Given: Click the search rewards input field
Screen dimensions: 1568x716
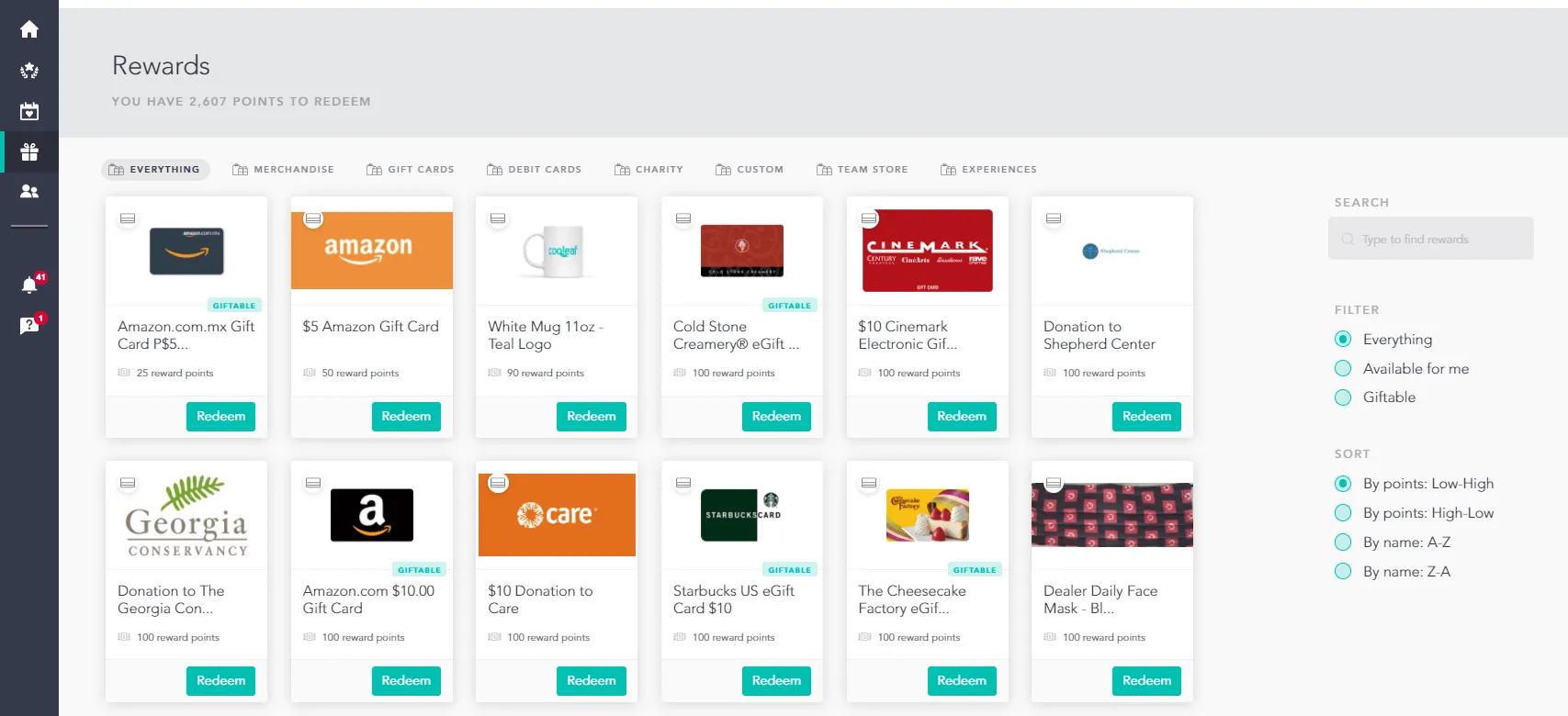Looking at the screenshot, I should coord(1430,239).
